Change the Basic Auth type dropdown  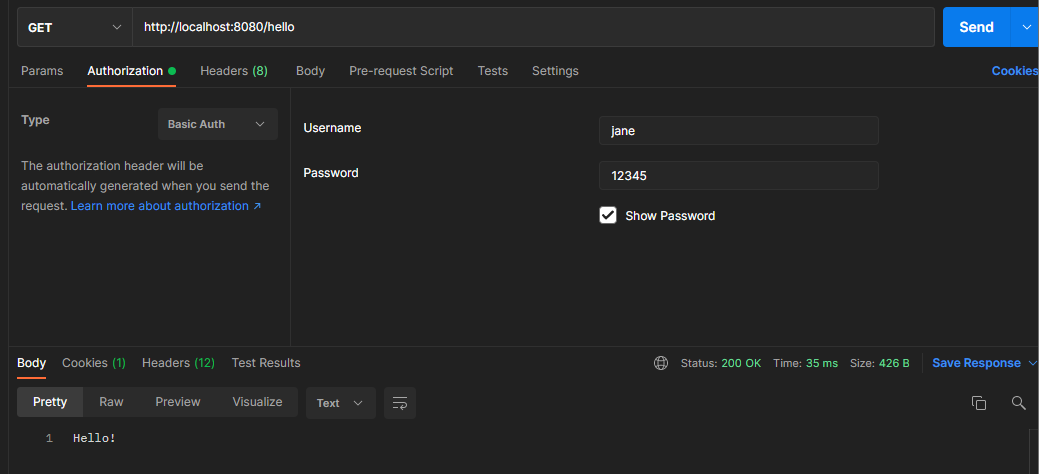[217, 124]
